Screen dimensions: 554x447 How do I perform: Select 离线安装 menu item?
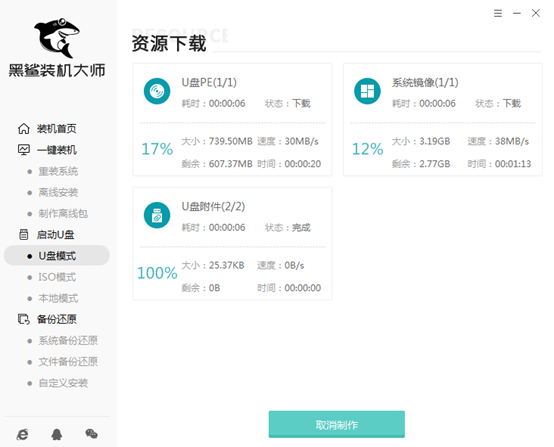[x=58, y=193]
